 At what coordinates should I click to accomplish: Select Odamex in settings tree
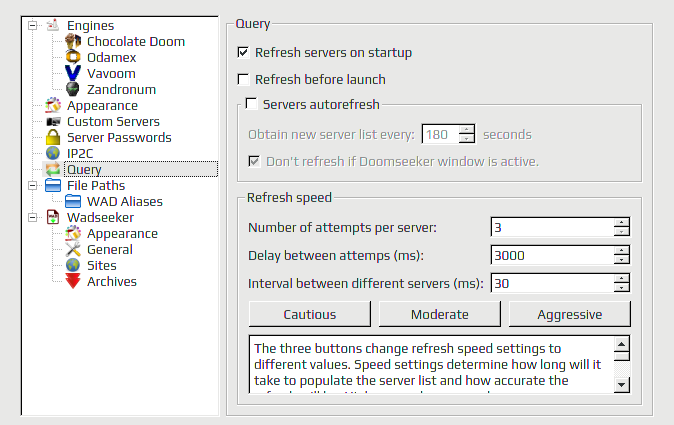tap(111, 57)
